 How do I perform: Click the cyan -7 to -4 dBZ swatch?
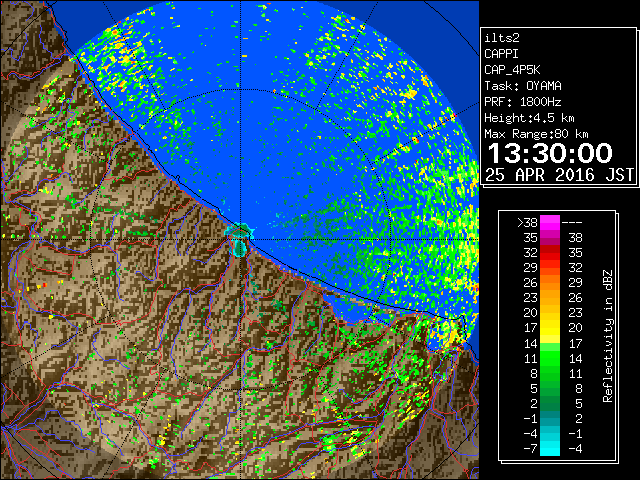550,448
